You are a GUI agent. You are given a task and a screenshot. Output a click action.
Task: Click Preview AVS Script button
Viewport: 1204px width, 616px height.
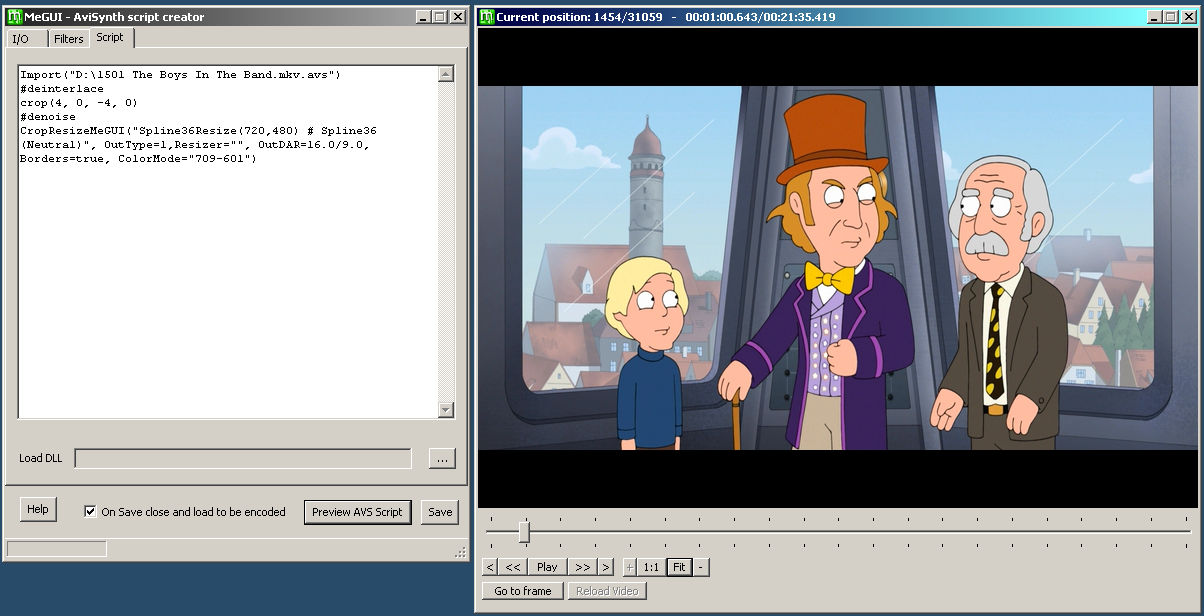point(357,511)
